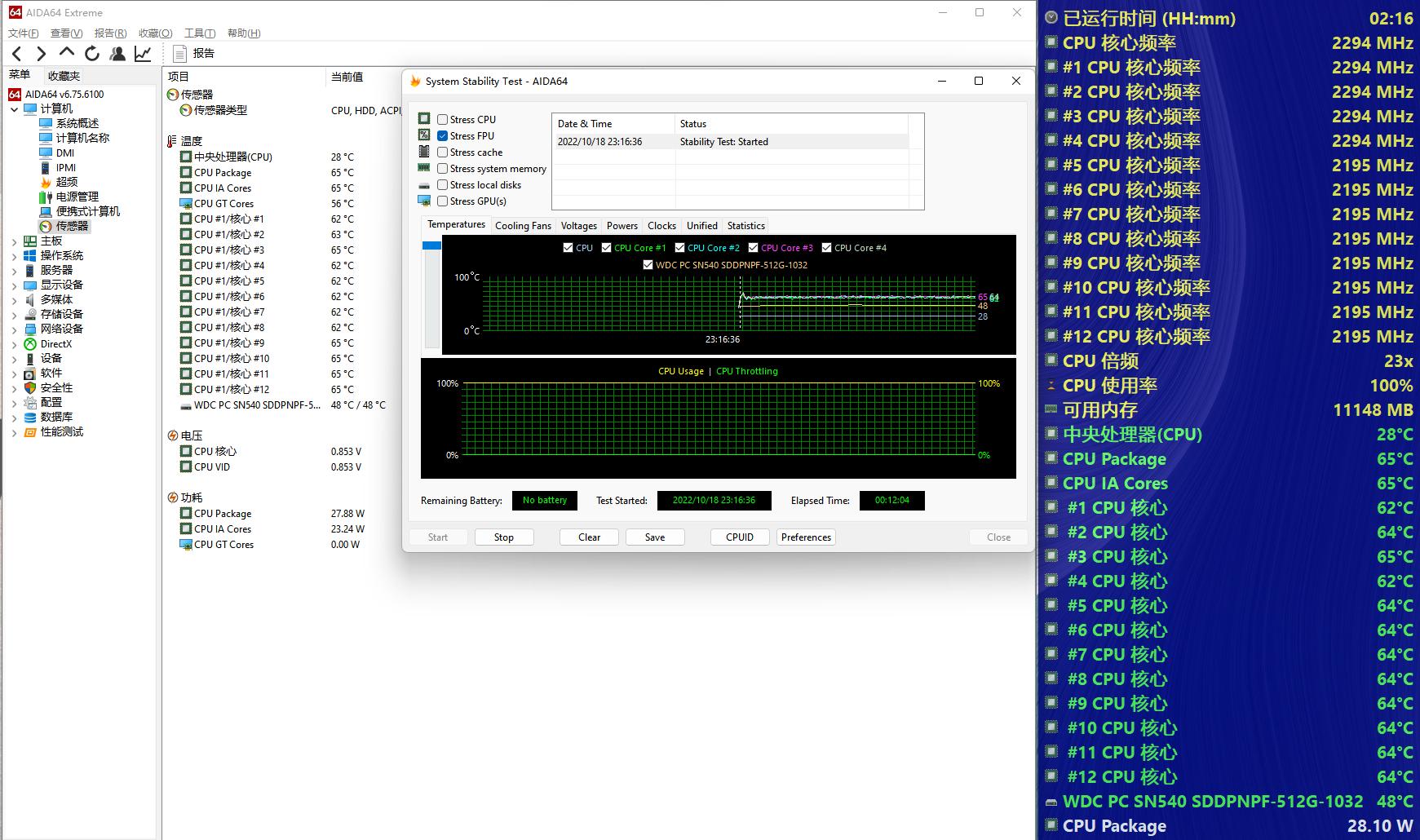1420x840 pixels.
Task: Click the forward navigation arrow in toolbar
Action: pyautogui.click(x=42, y=54)
